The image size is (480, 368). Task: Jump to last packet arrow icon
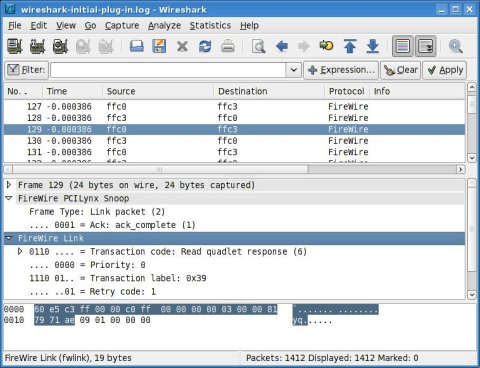(373, 46)
